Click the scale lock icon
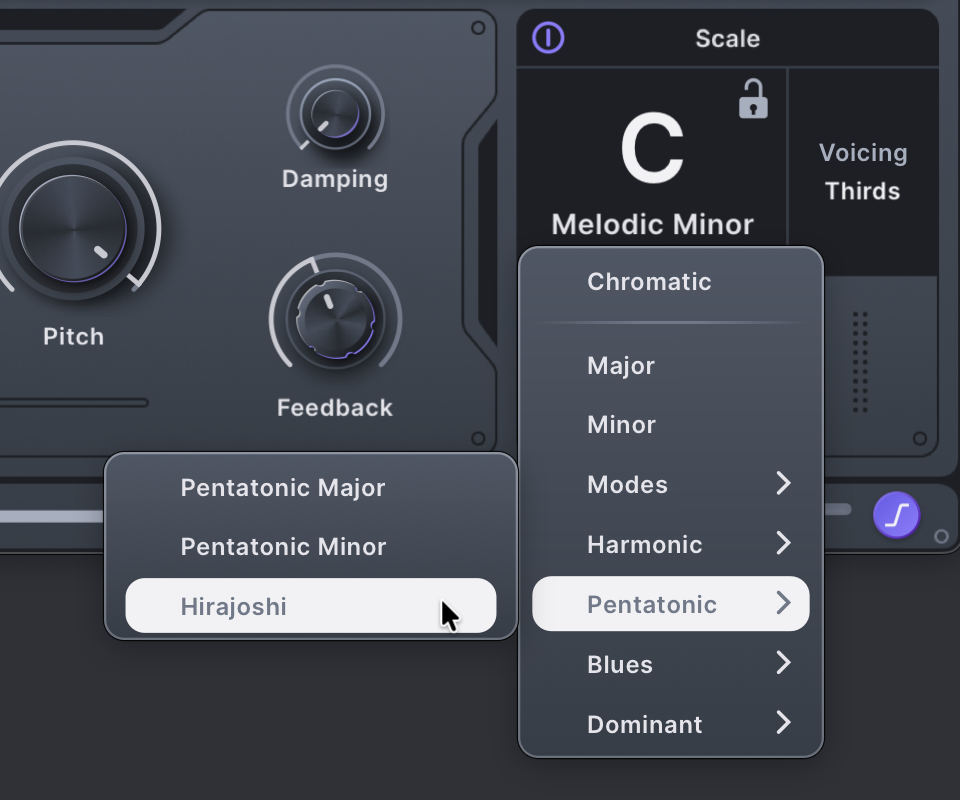The width and height of the screenshot is (960, 800). pos(753,100)
